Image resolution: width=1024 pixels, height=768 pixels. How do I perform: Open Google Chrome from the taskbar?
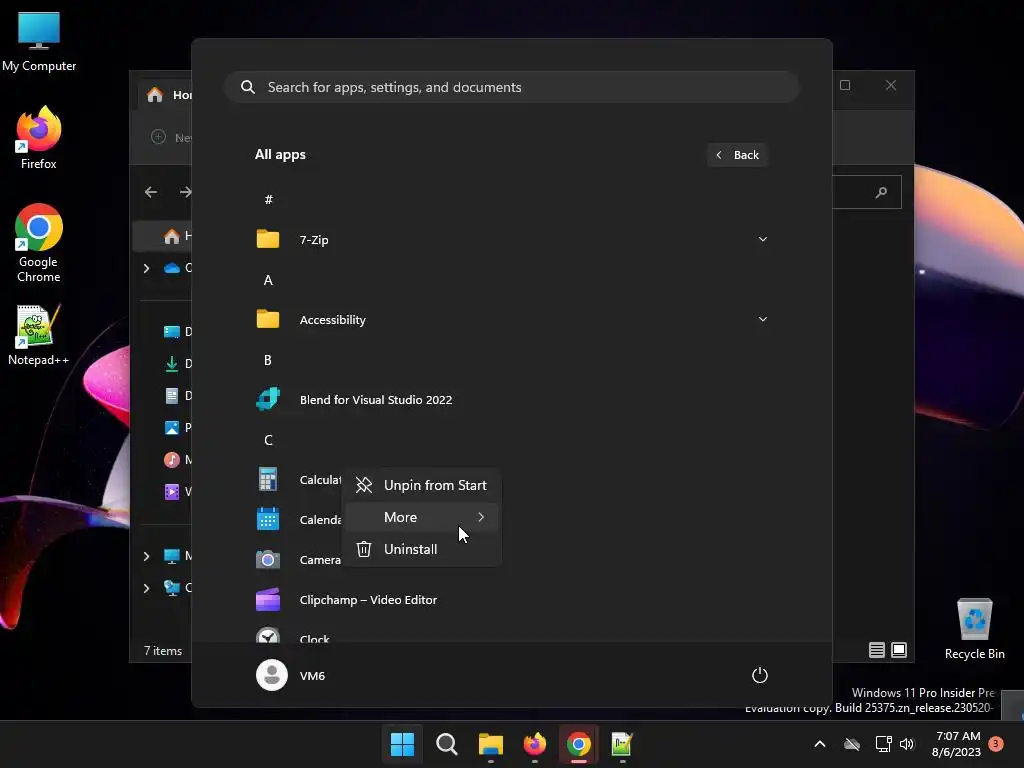(579, 744)
